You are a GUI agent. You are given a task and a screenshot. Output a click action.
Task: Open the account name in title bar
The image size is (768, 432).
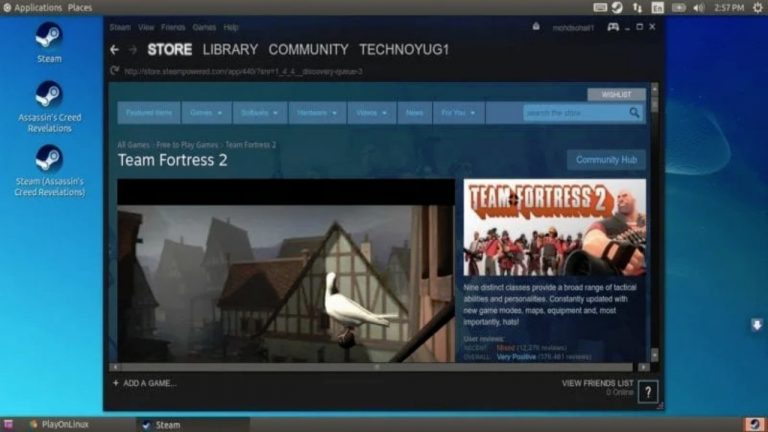click(573, 28)
